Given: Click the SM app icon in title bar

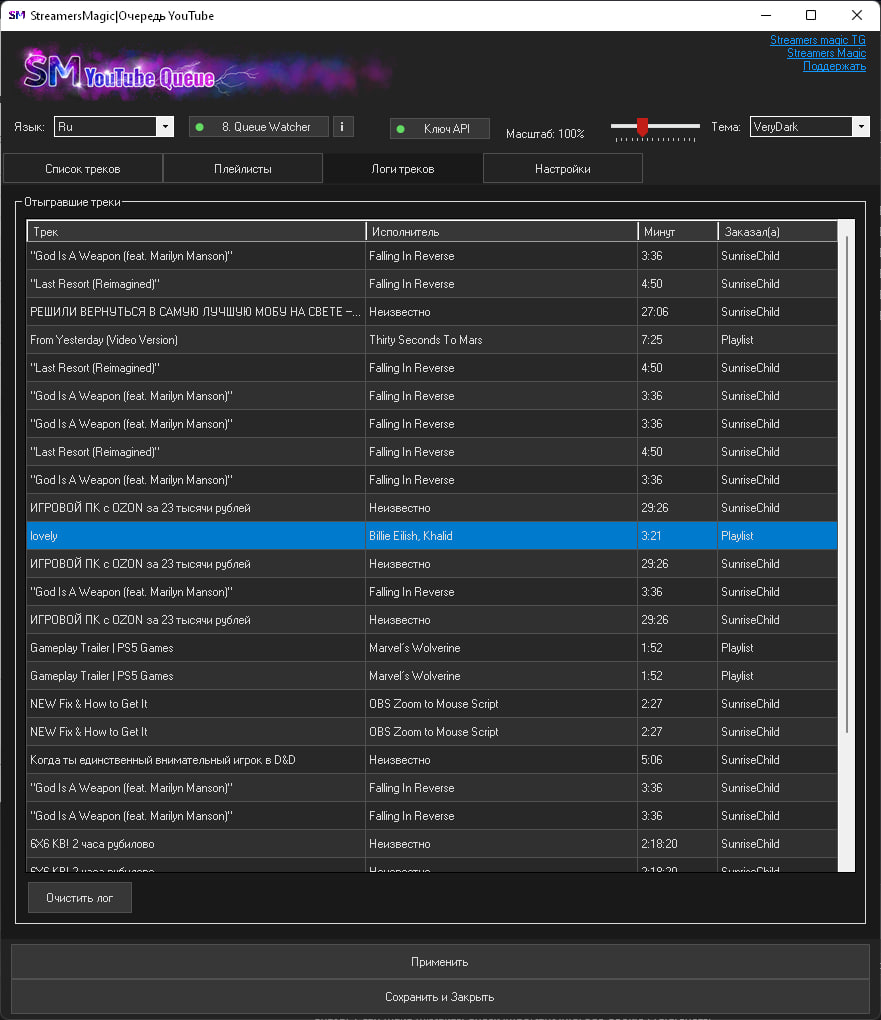Looking at the screenshot, I should (x=16, y=16).
